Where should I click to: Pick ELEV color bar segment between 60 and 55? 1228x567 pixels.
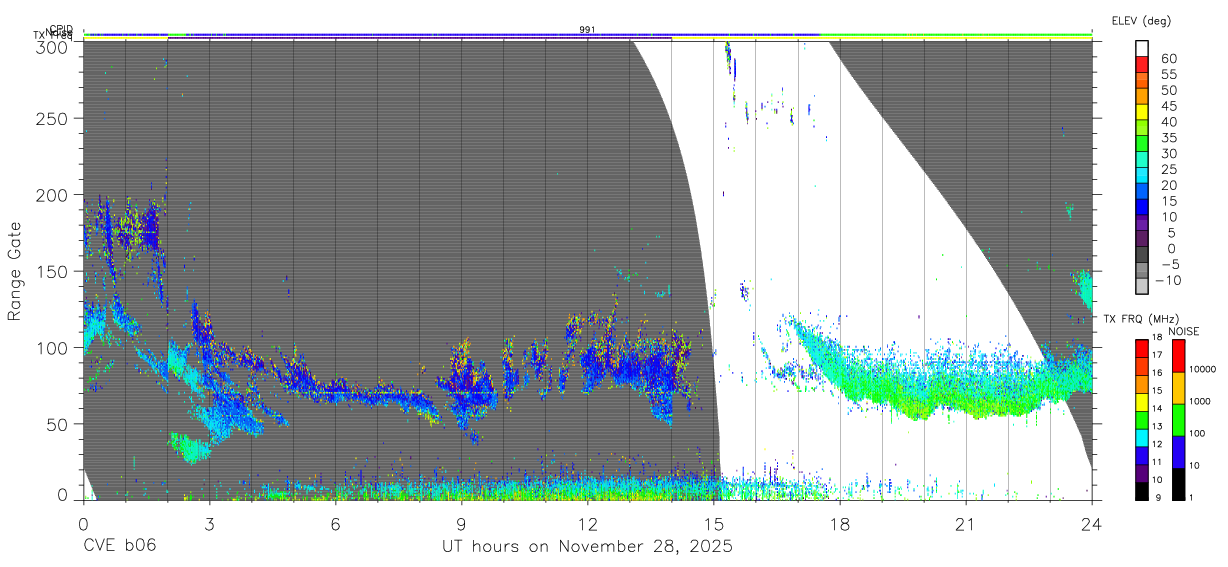1143,64
